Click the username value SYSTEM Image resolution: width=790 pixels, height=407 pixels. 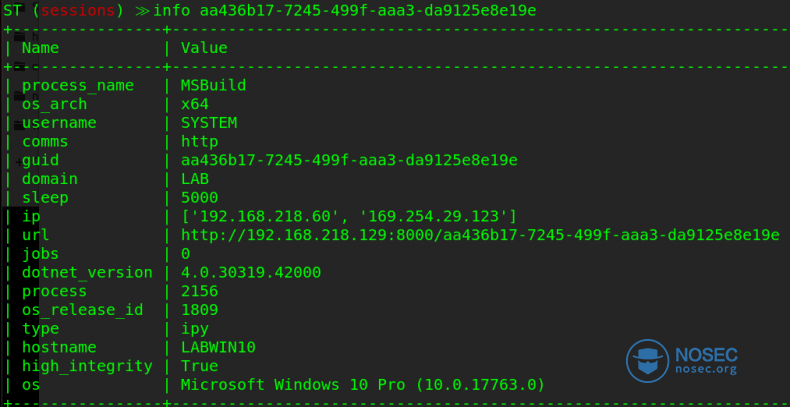[209, 123]
